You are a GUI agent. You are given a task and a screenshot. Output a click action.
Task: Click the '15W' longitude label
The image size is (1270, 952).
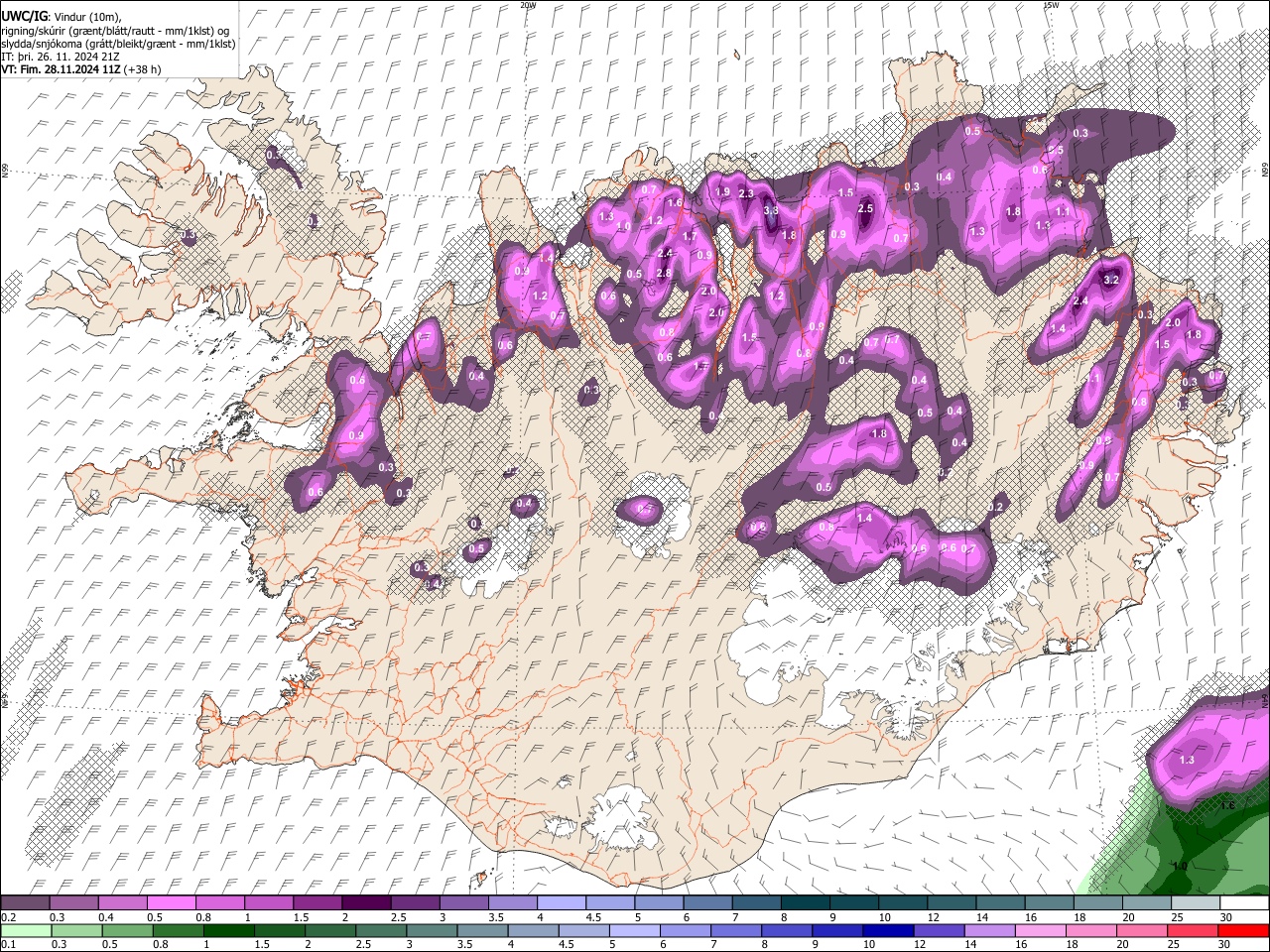coord(1050,5)
